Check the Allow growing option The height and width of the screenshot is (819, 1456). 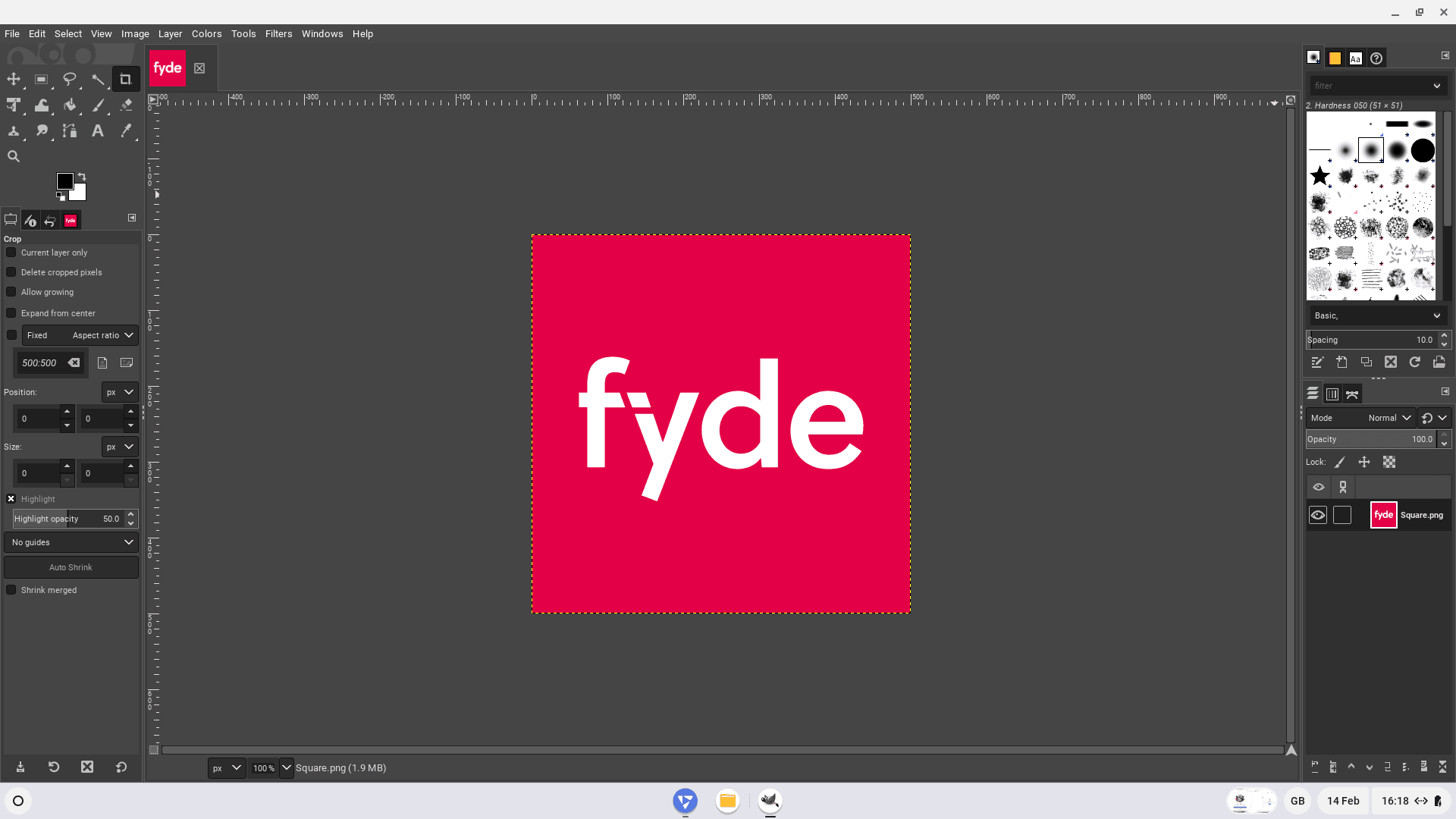click(x=11, y=292)
